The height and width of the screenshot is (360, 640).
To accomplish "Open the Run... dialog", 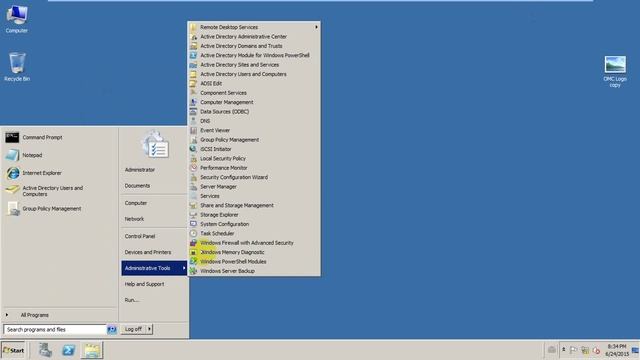I will (x=154, y=300).
